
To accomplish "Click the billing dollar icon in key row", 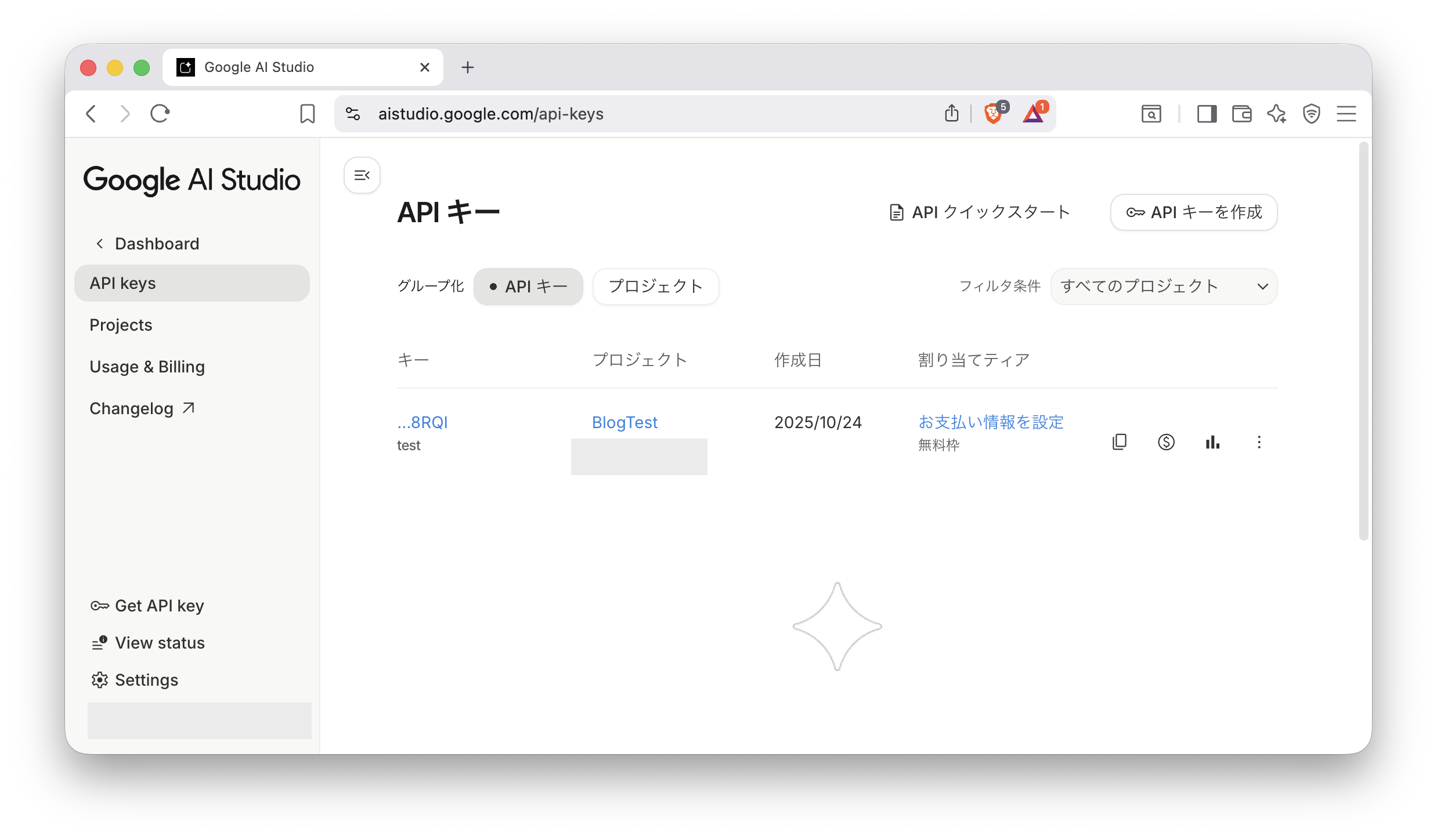I will pos(1166,442).
